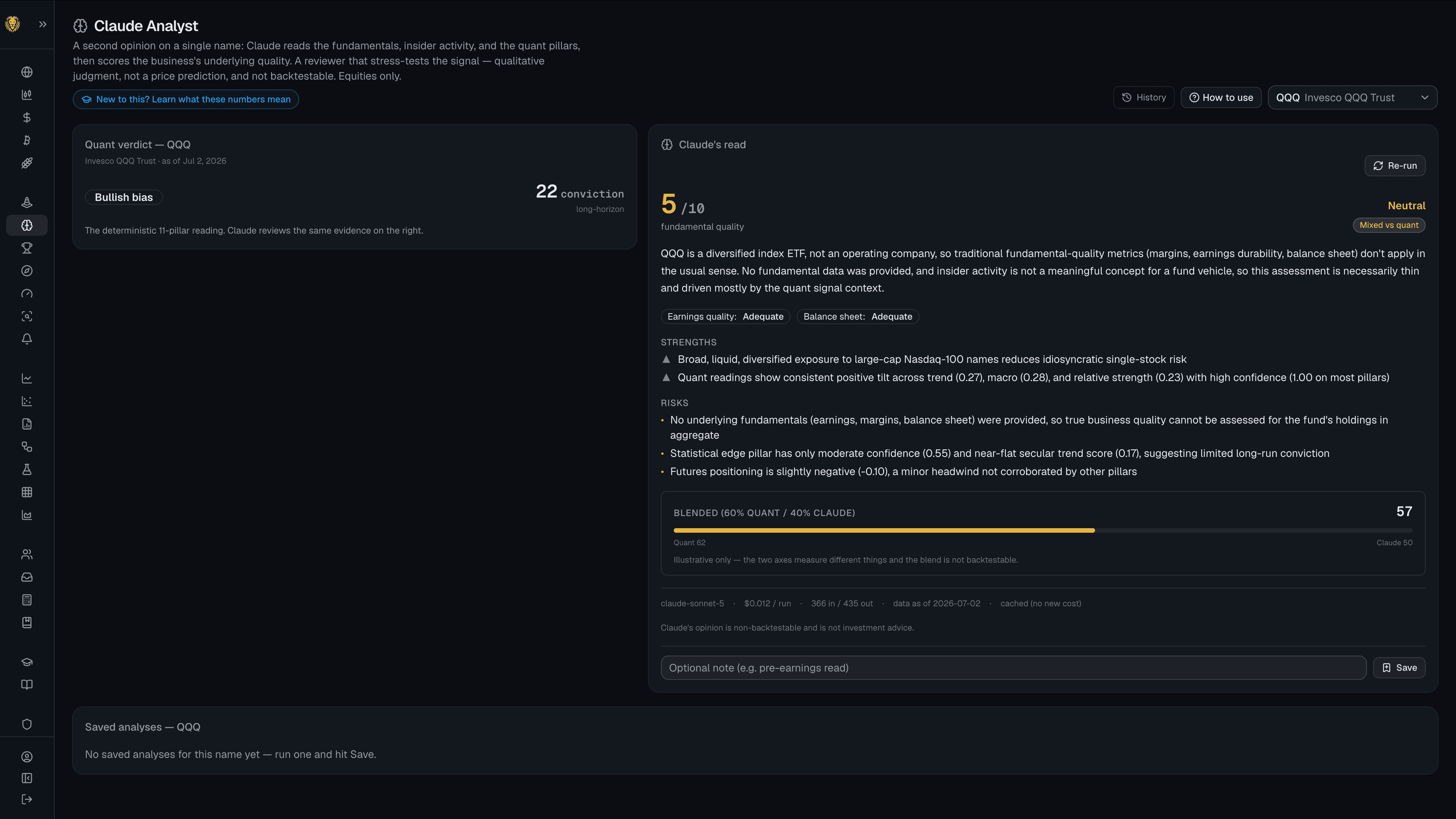Click the shield sidebar icon
1456x819 pixels.
coord(27,725)
